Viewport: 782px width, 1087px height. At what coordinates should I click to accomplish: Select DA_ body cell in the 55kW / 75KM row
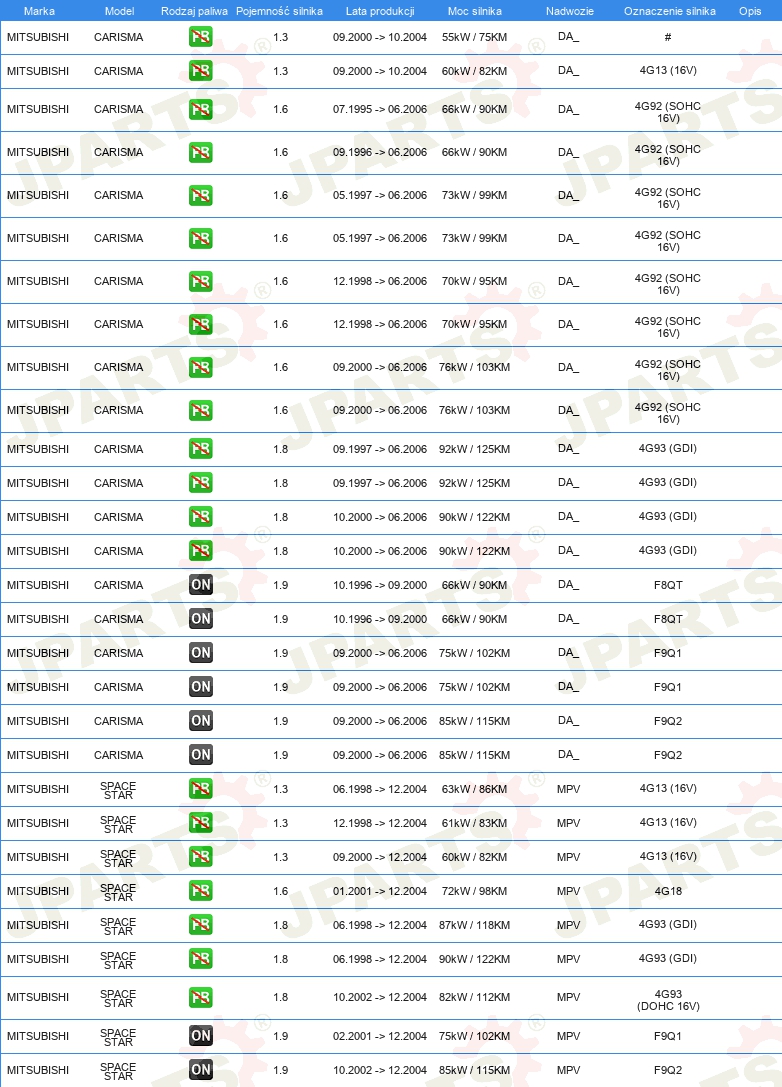[568, 37]
